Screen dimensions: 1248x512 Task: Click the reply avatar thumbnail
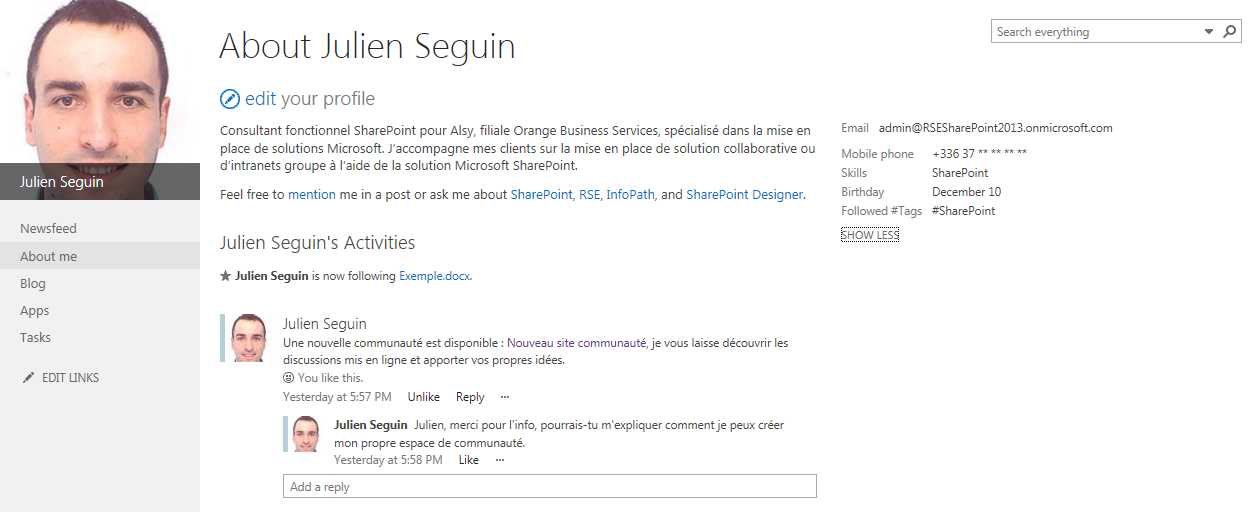(x=306, y=435)
